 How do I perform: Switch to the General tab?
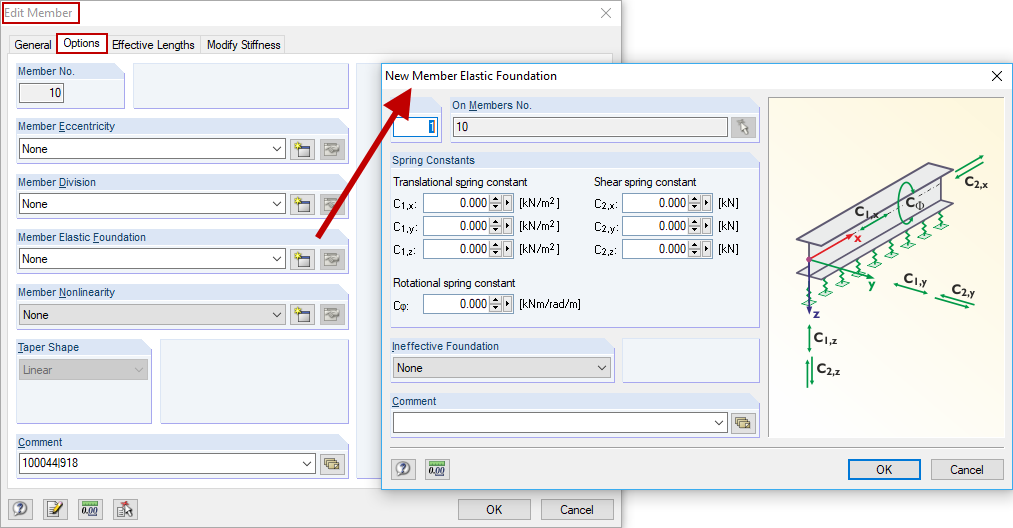[33, 45]
